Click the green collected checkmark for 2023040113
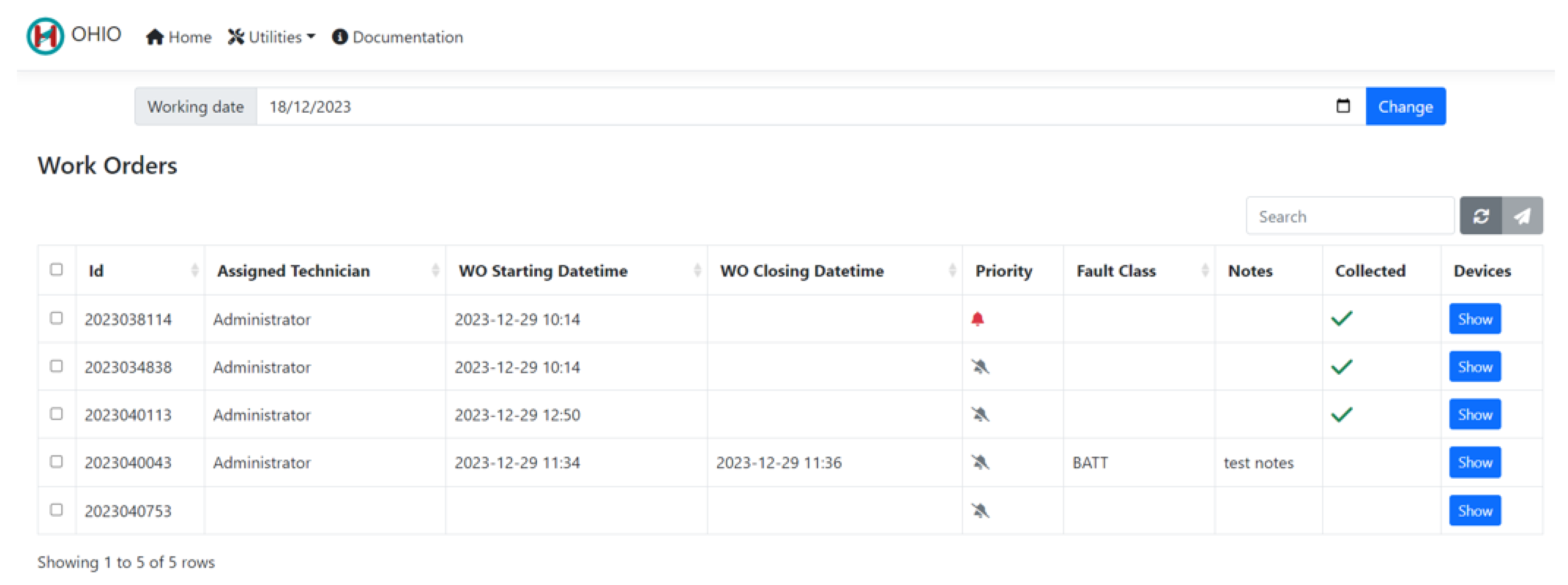 pos(1341,415)
